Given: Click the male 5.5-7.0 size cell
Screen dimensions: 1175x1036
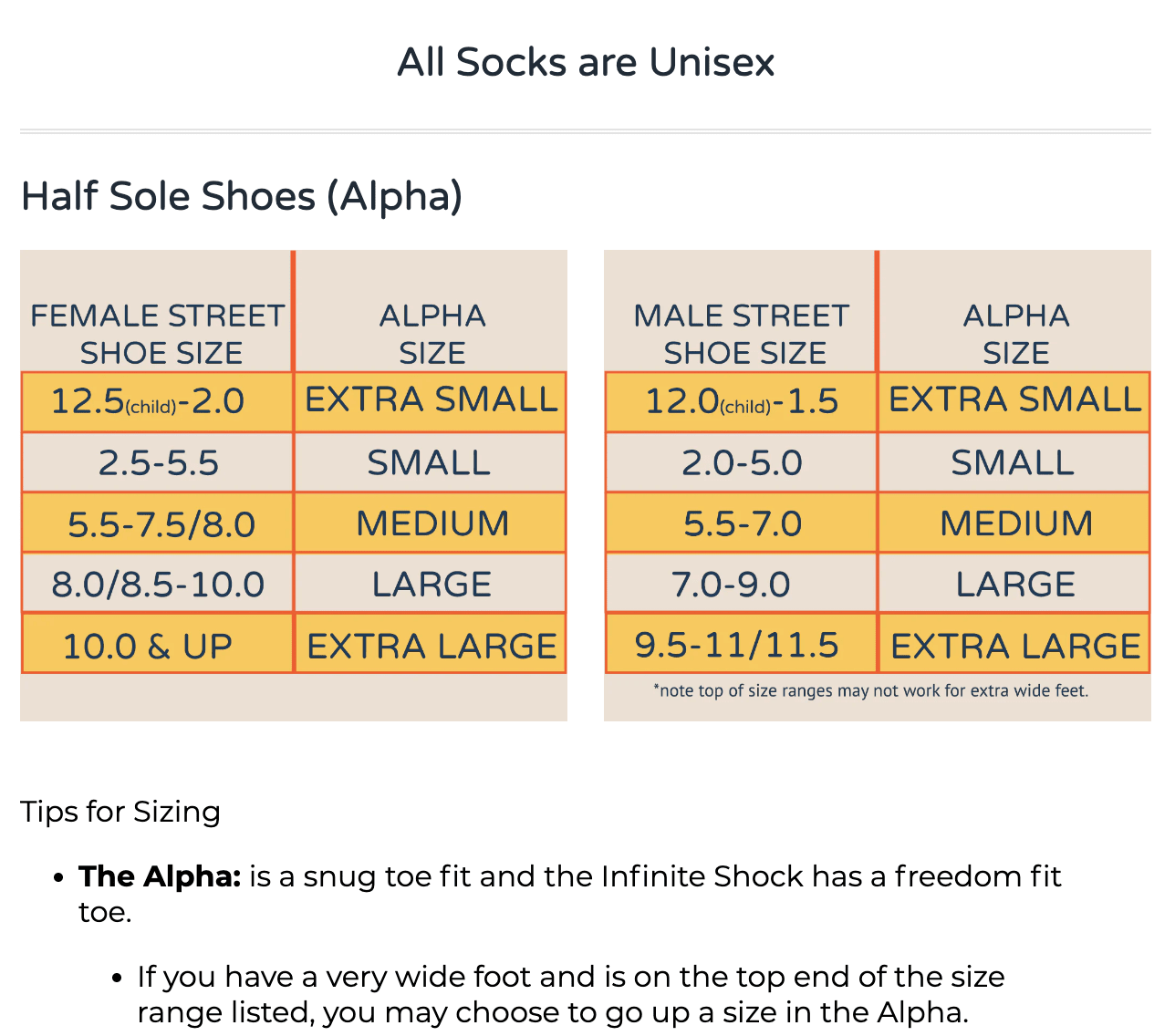Looking at the screenshot, I should 743,524.
